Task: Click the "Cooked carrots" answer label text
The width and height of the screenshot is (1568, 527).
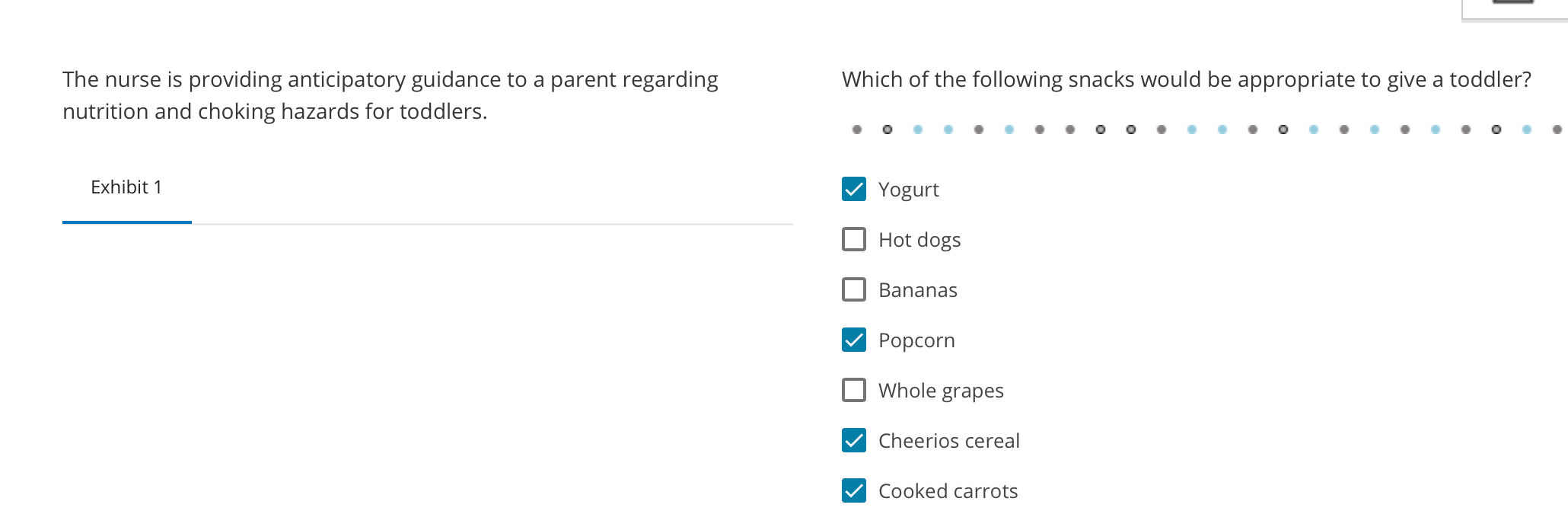Action: 948,491
